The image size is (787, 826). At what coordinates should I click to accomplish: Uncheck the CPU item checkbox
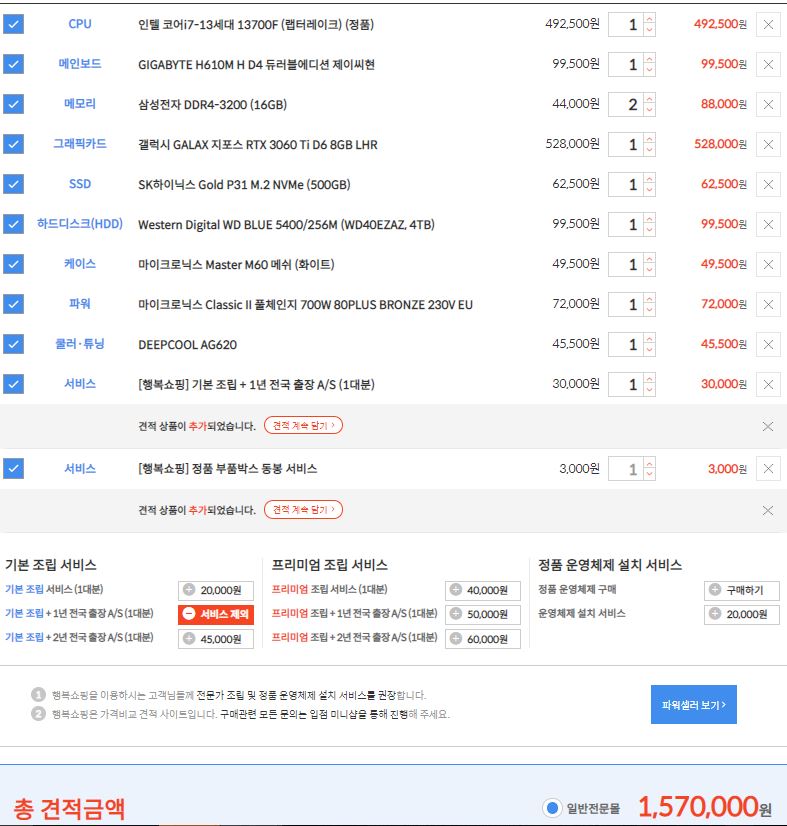tap(13, 24)
